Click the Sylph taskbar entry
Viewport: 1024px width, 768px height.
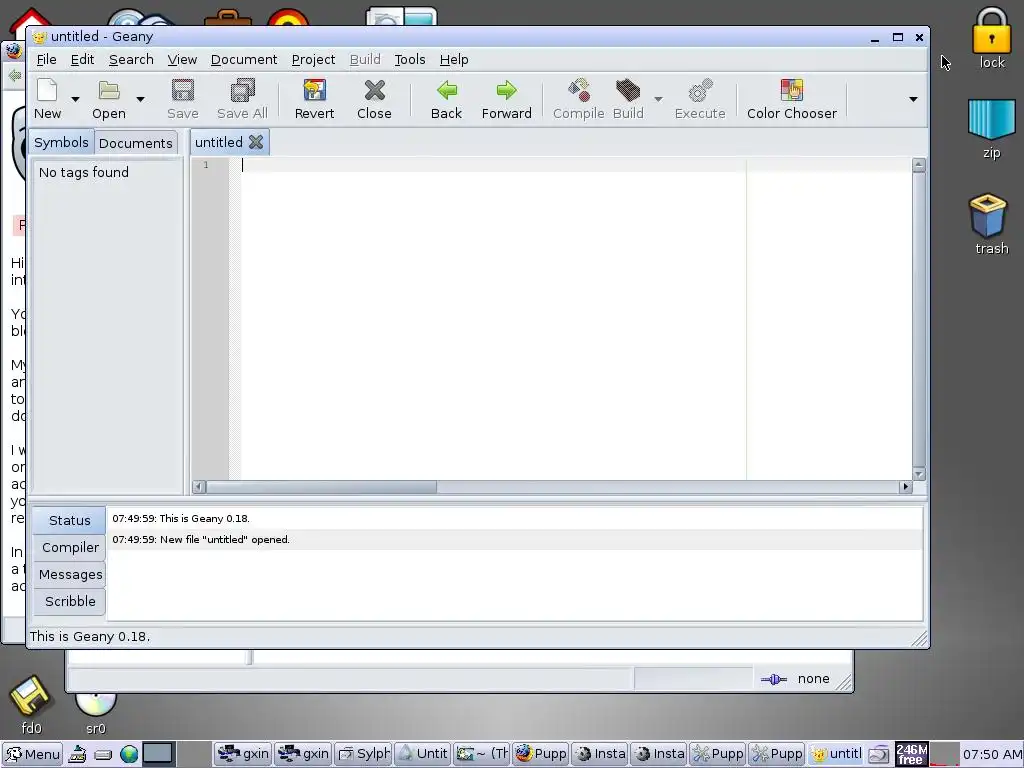click(x=364, y=754)
